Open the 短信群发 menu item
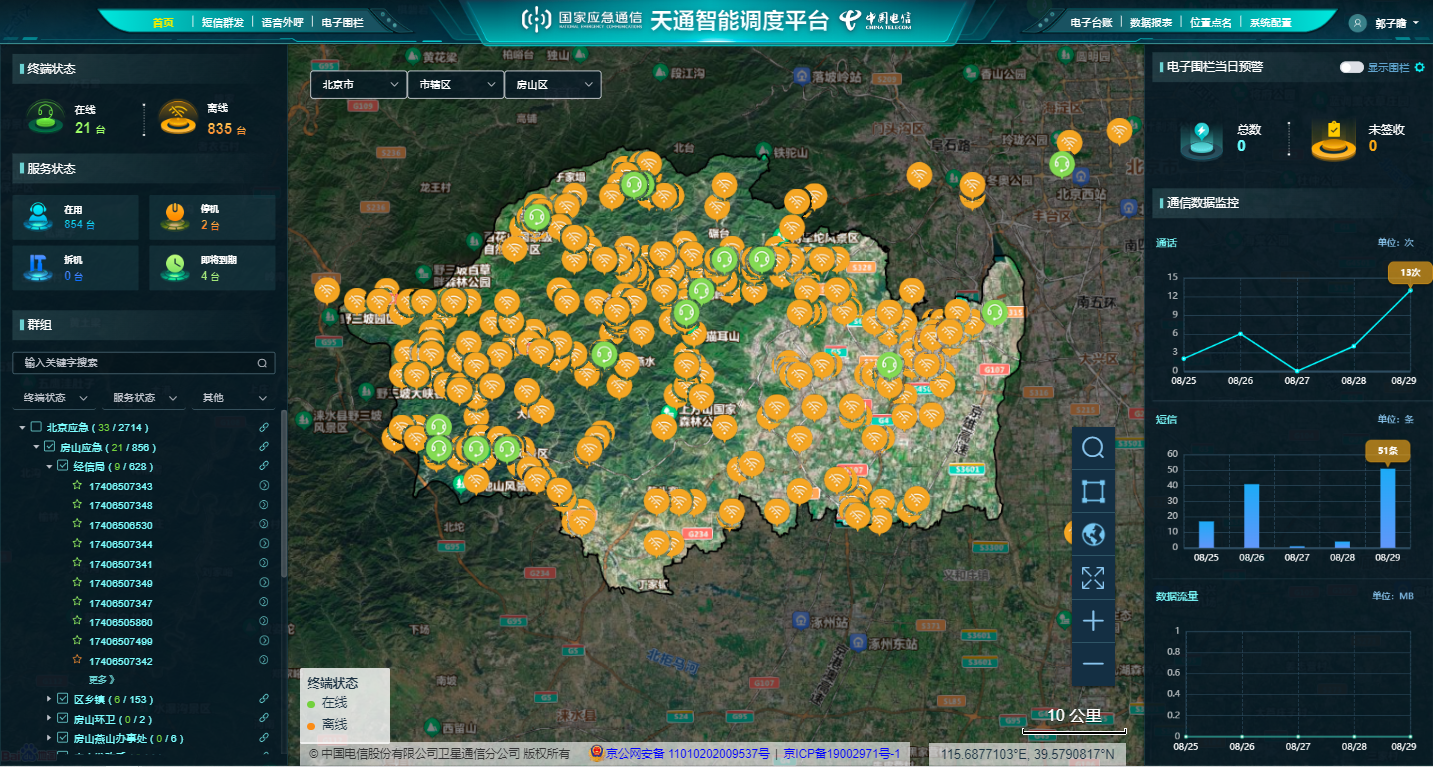The height and width of the screenshot is (767, 1433). point(222,22)
